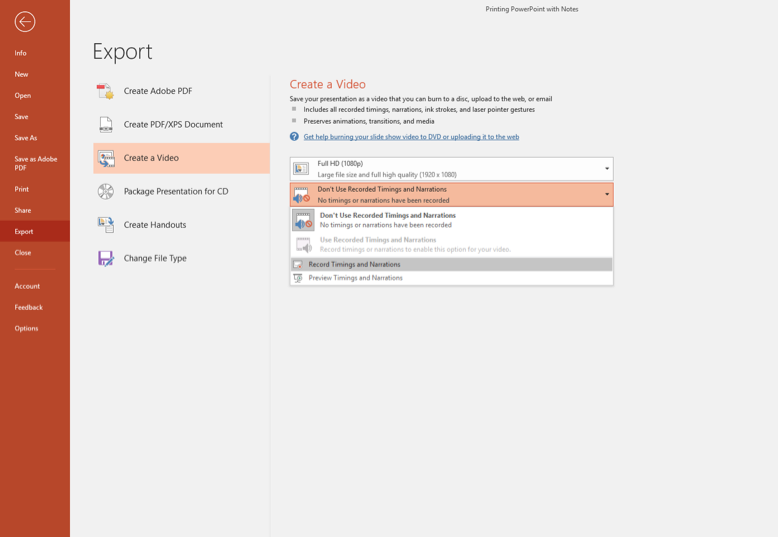Click 'Large file size and full high quality' text
Image resolution: width=778 pixels, height=537 pixels.
387,175
